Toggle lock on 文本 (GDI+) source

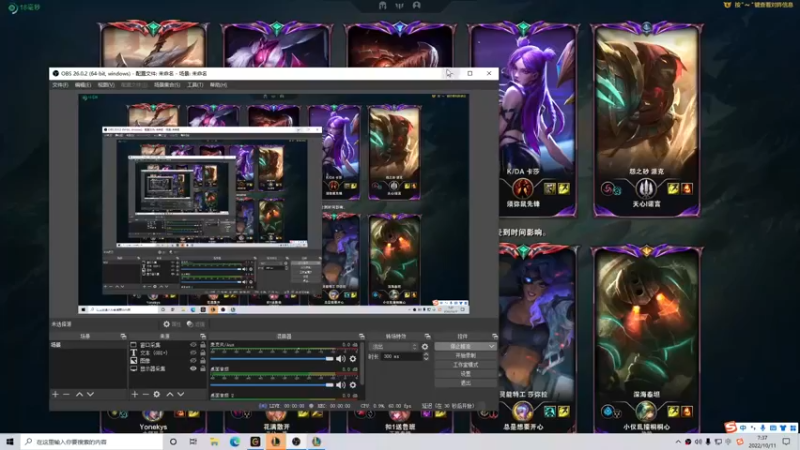203,353
